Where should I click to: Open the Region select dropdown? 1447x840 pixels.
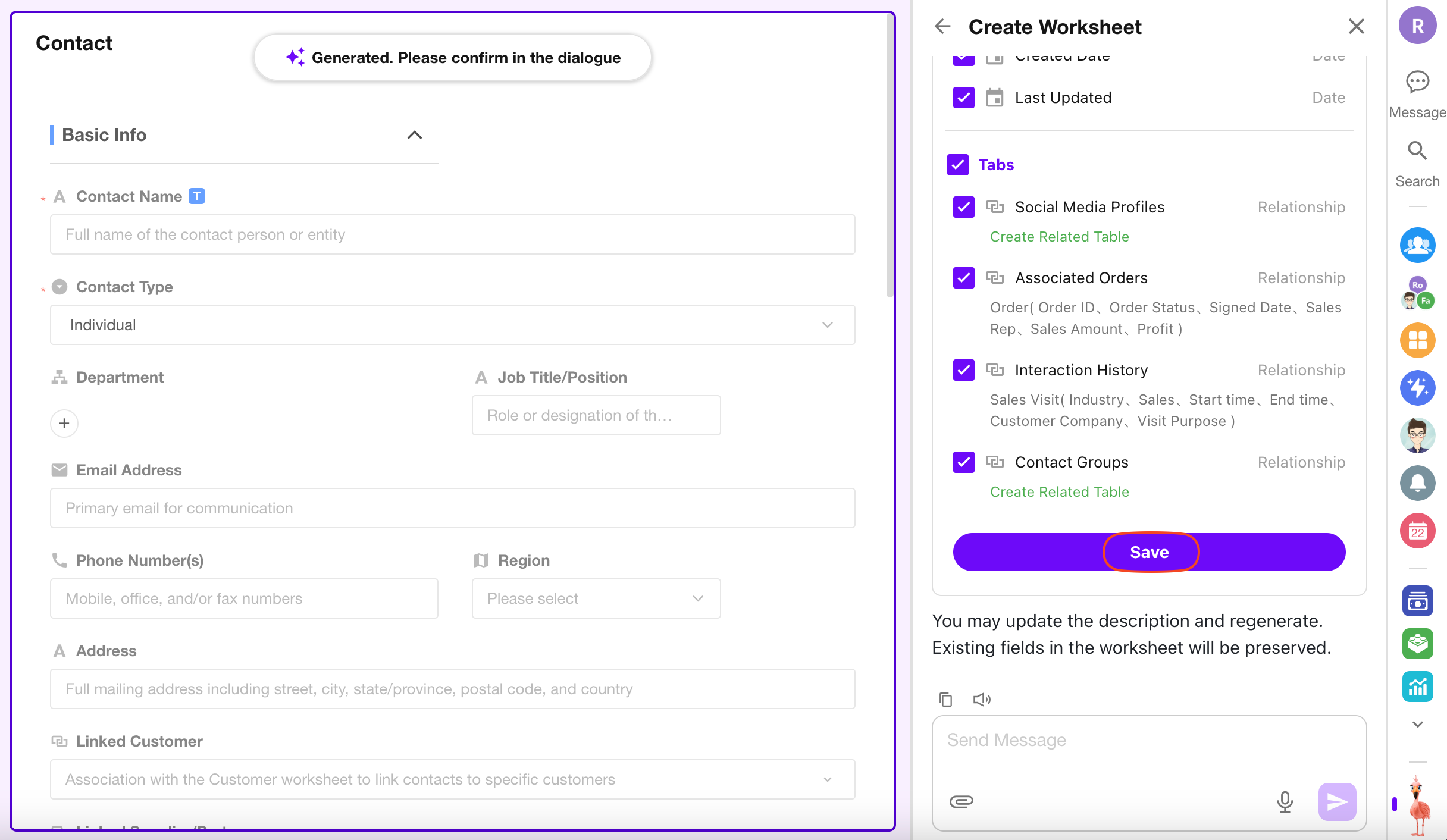click(596, 598)
